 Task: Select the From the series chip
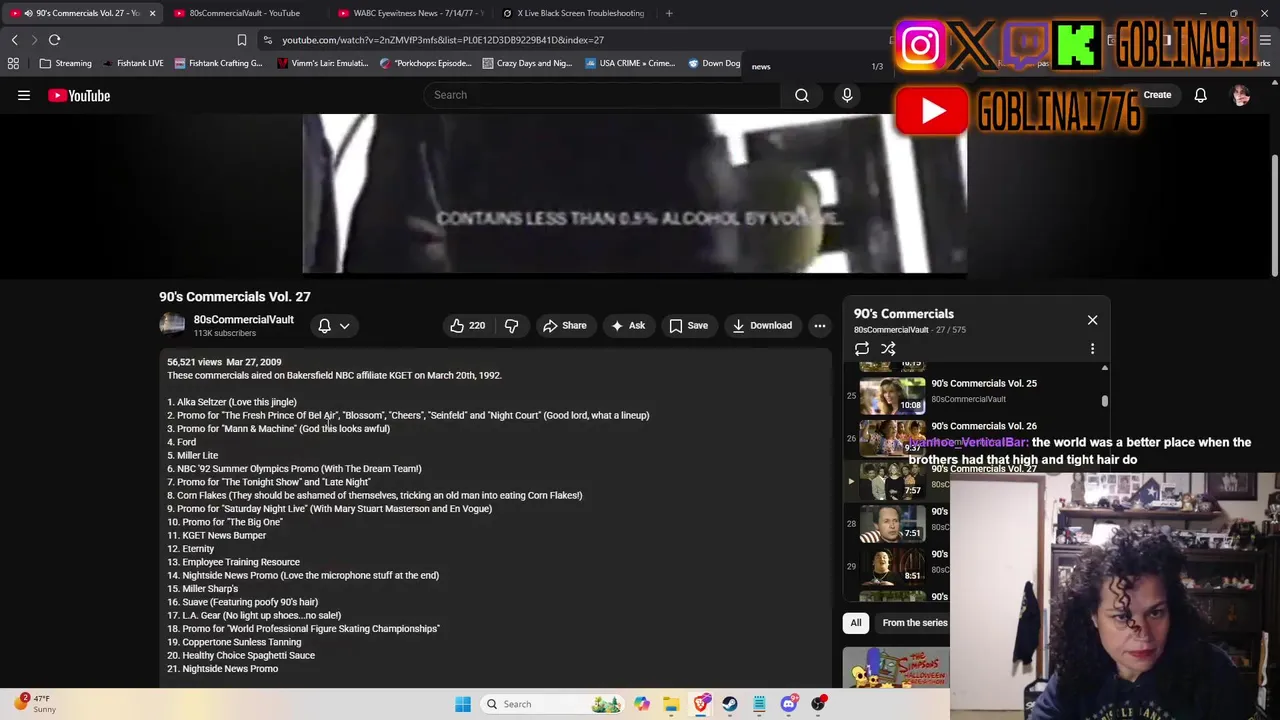pos(914,623)
